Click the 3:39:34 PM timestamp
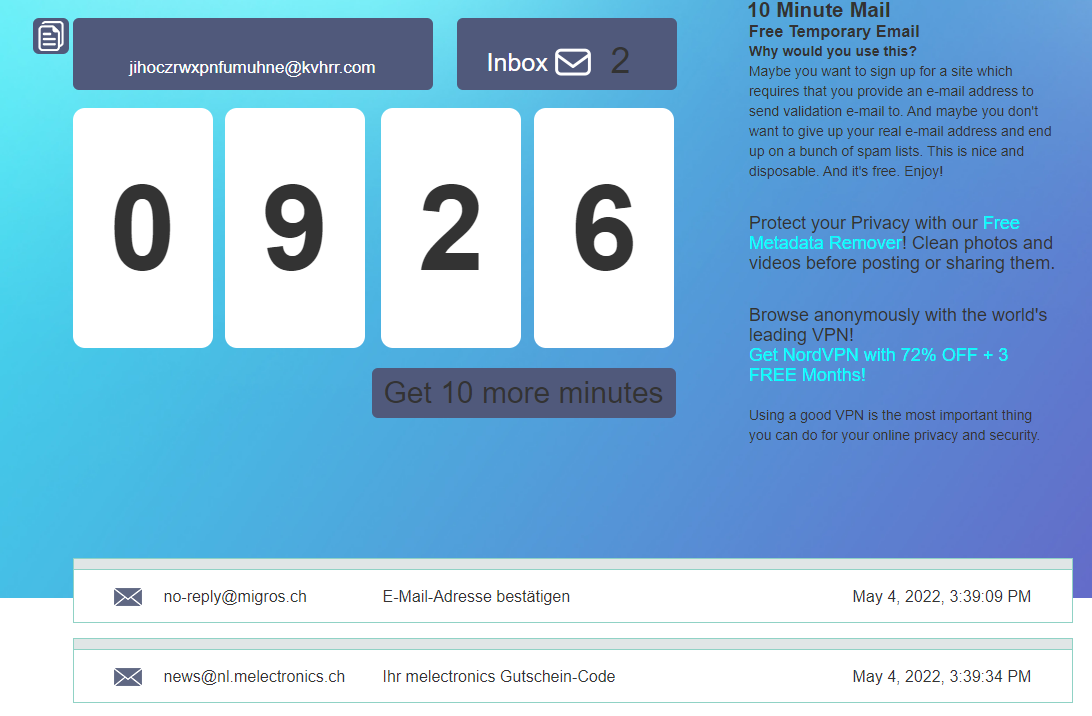1092x716 pixels. coord(941,677)
